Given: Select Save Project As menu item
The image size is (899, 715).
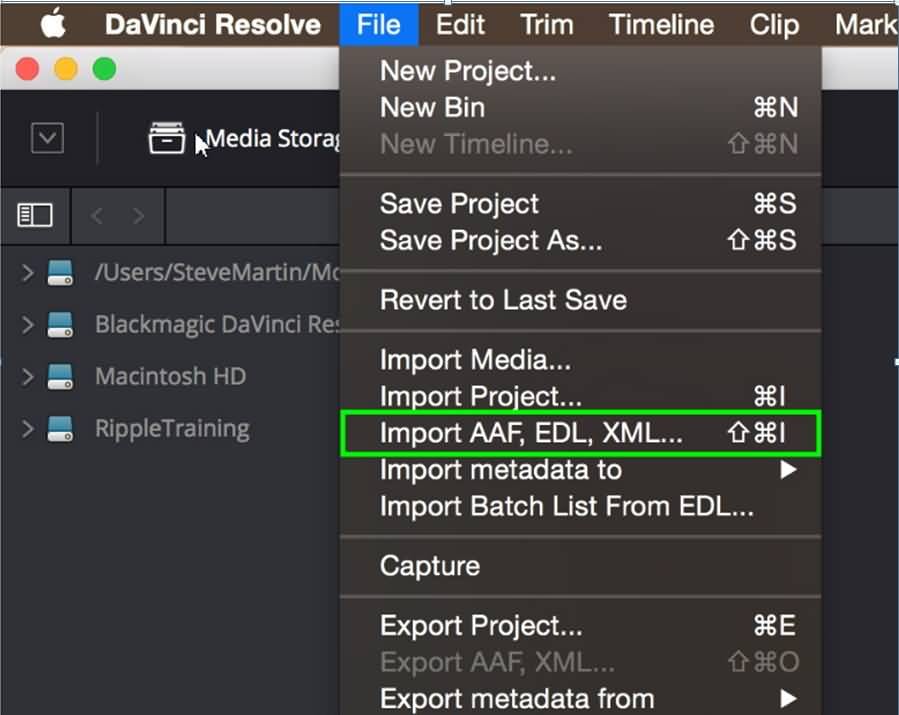Looking at the screenshot, I should 490,240.
